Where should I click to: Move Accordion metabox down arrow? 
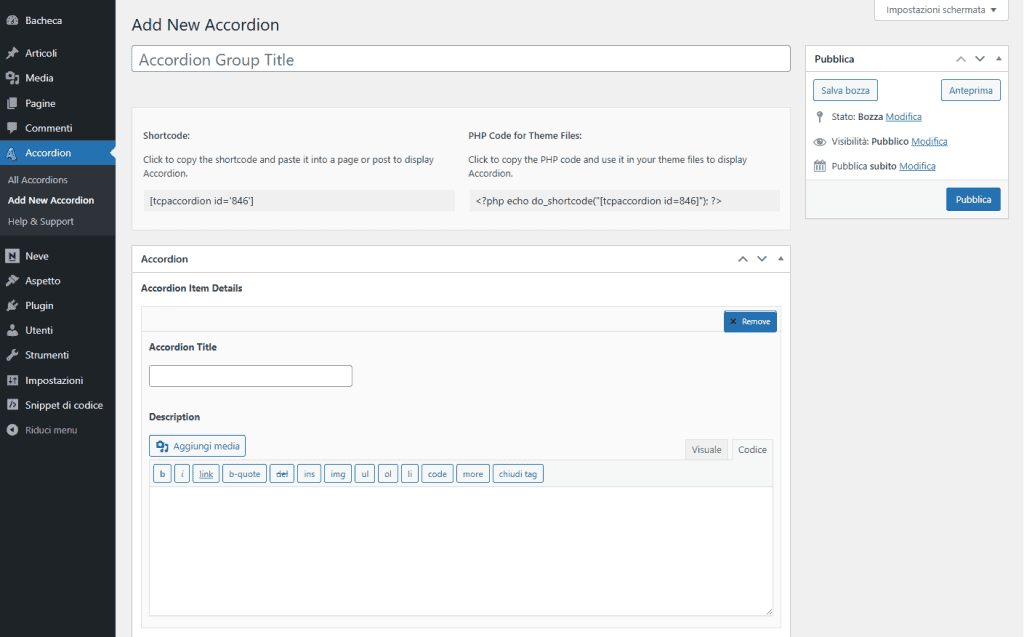point(761,259)
